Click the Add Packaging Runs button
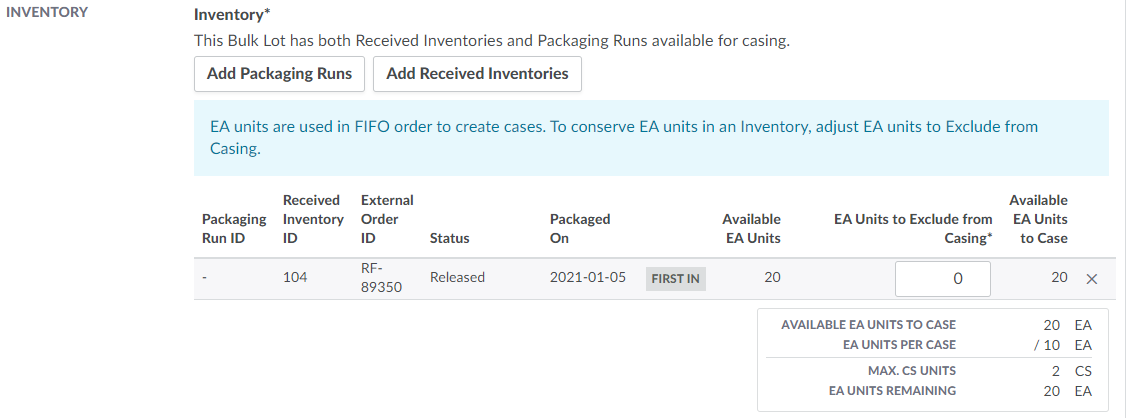This screenshot has width=1126, height=418. pos(279,74)
